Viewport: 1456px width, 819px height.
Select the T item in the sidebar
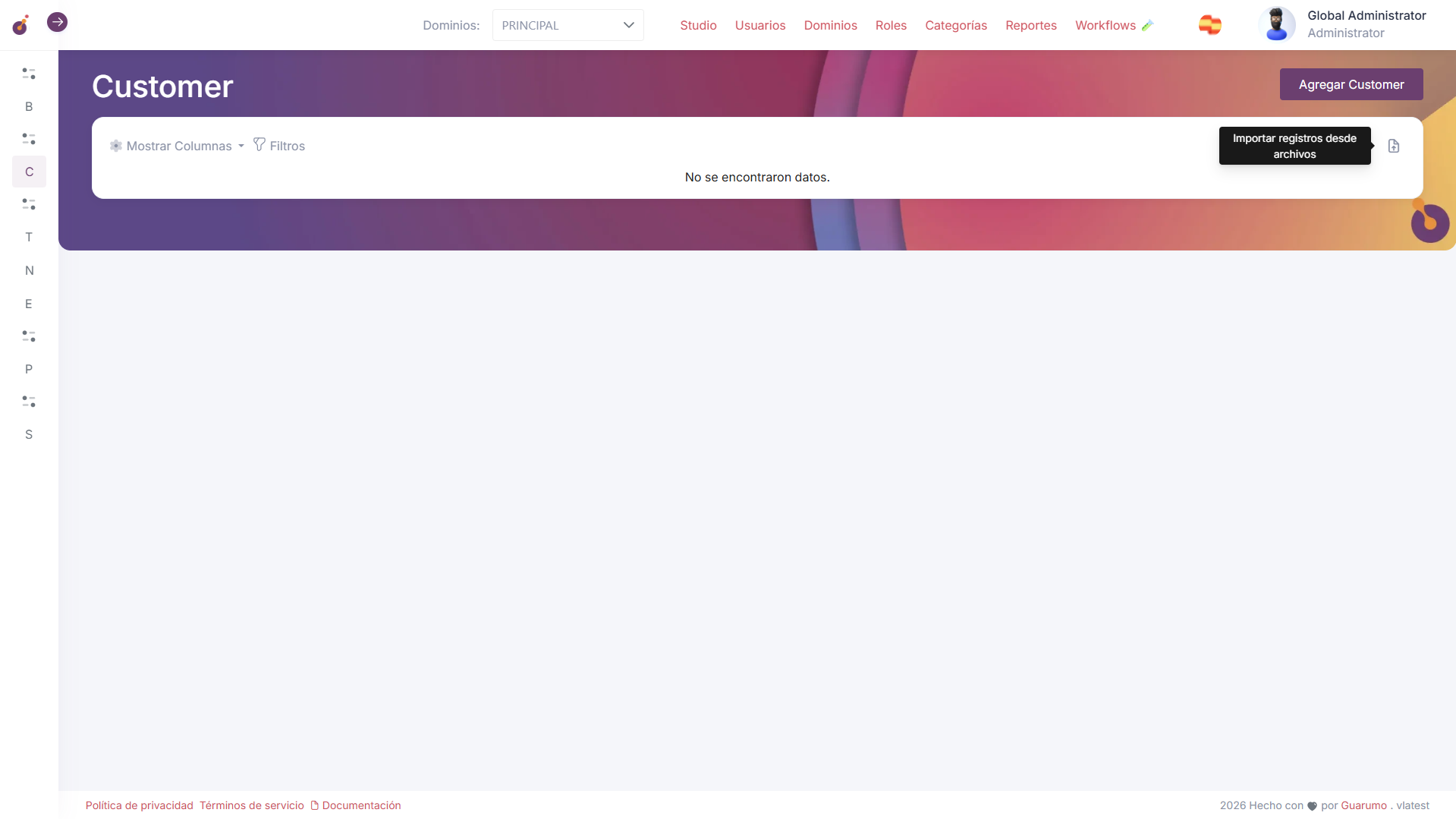[x=29, y=237]
